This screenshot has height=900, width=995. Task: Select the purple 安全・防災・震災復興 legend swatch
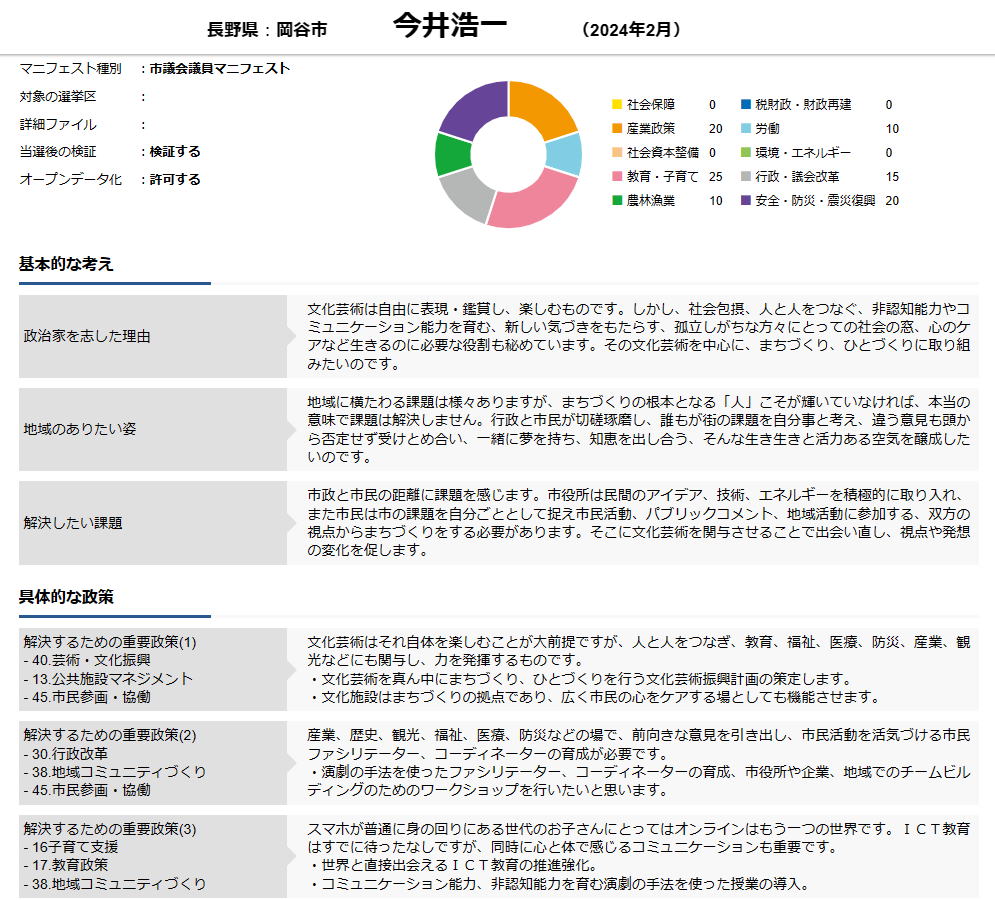click(x=746, y=201)
